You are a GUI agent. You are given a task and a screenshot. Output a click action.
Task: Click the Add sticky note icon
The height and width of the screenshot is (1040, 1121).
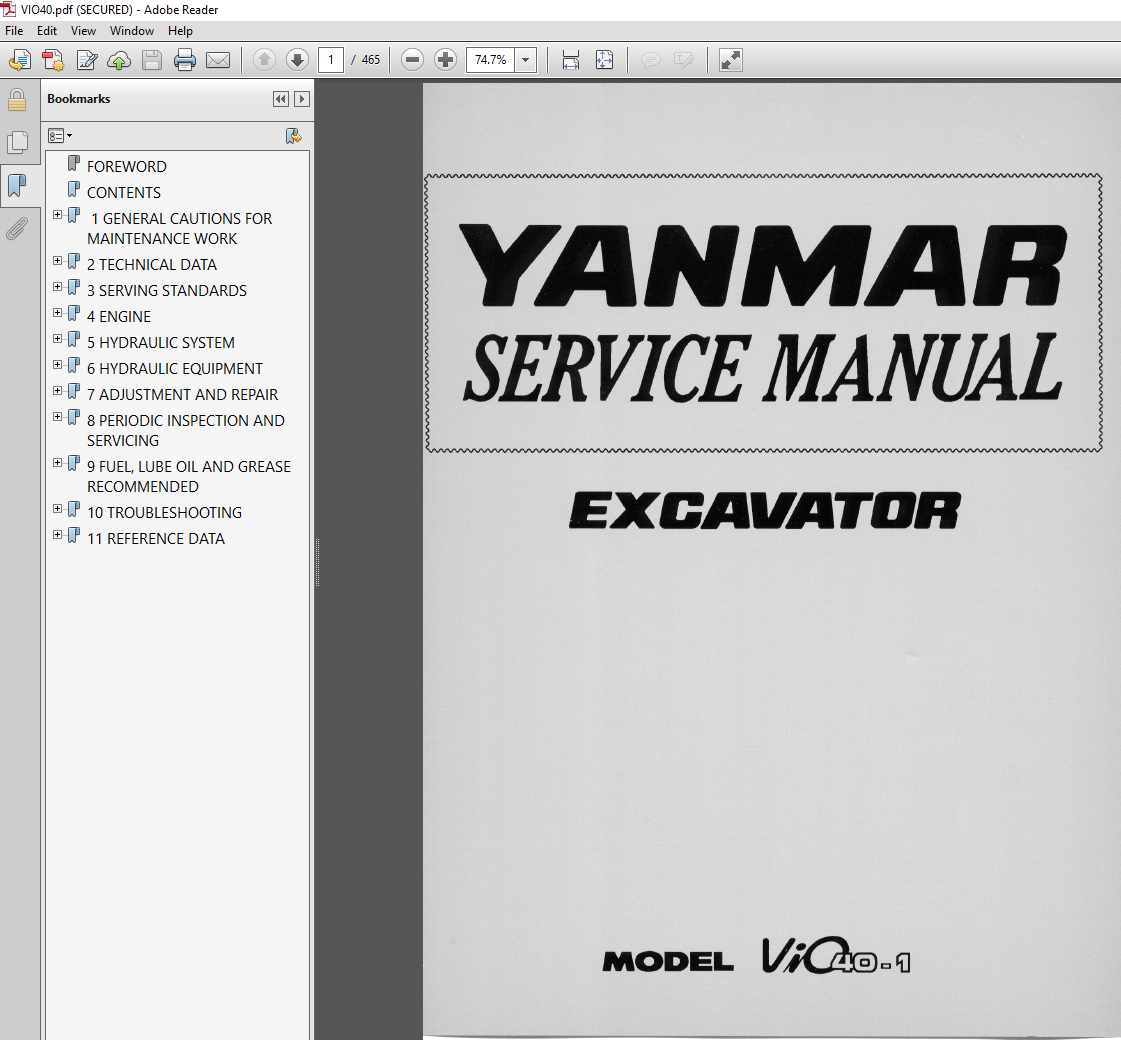[x=651, y=60]
